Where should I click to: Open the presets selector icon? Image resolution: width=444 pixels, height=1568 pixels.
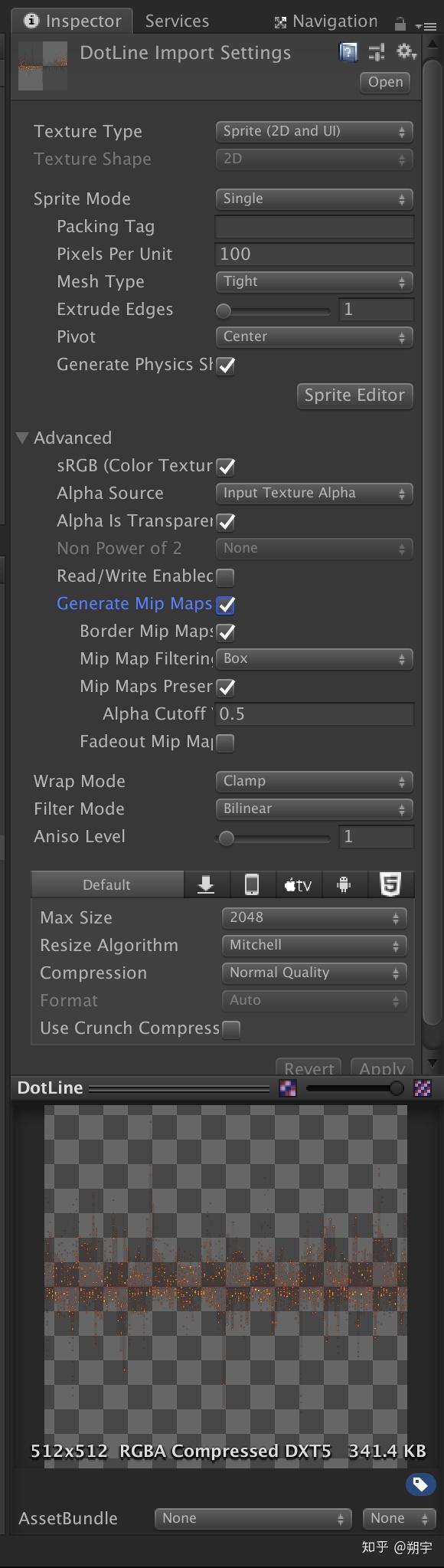coord(376,52)
